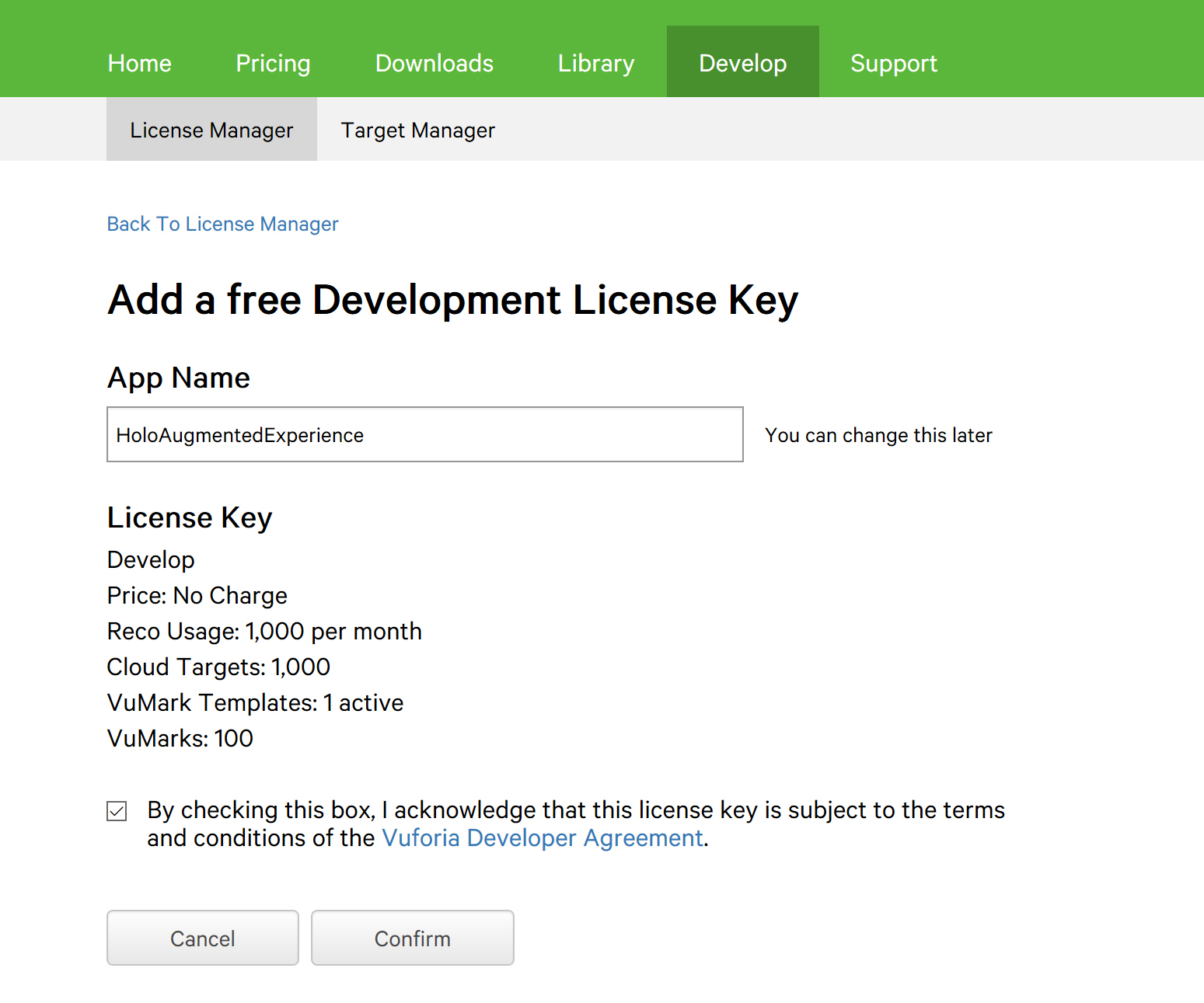The height and width of the screenshot is (1003, 1204).
Task: Click the 'Develop' line under License Key
Action: (x=151, y=559)
